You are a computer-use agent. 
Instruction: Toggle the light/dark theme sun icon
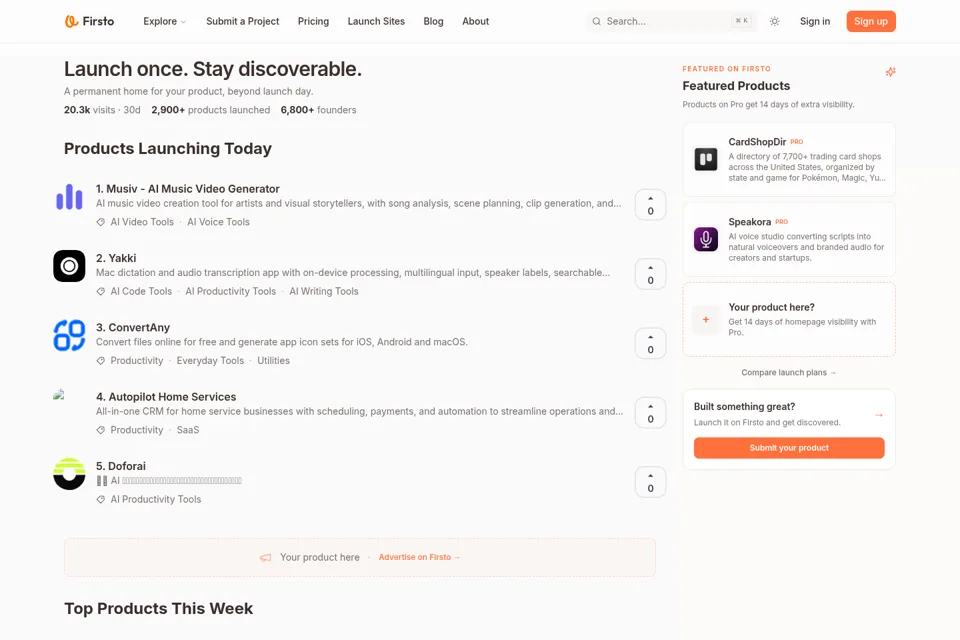pyautogui.click(x=774, y=21)
